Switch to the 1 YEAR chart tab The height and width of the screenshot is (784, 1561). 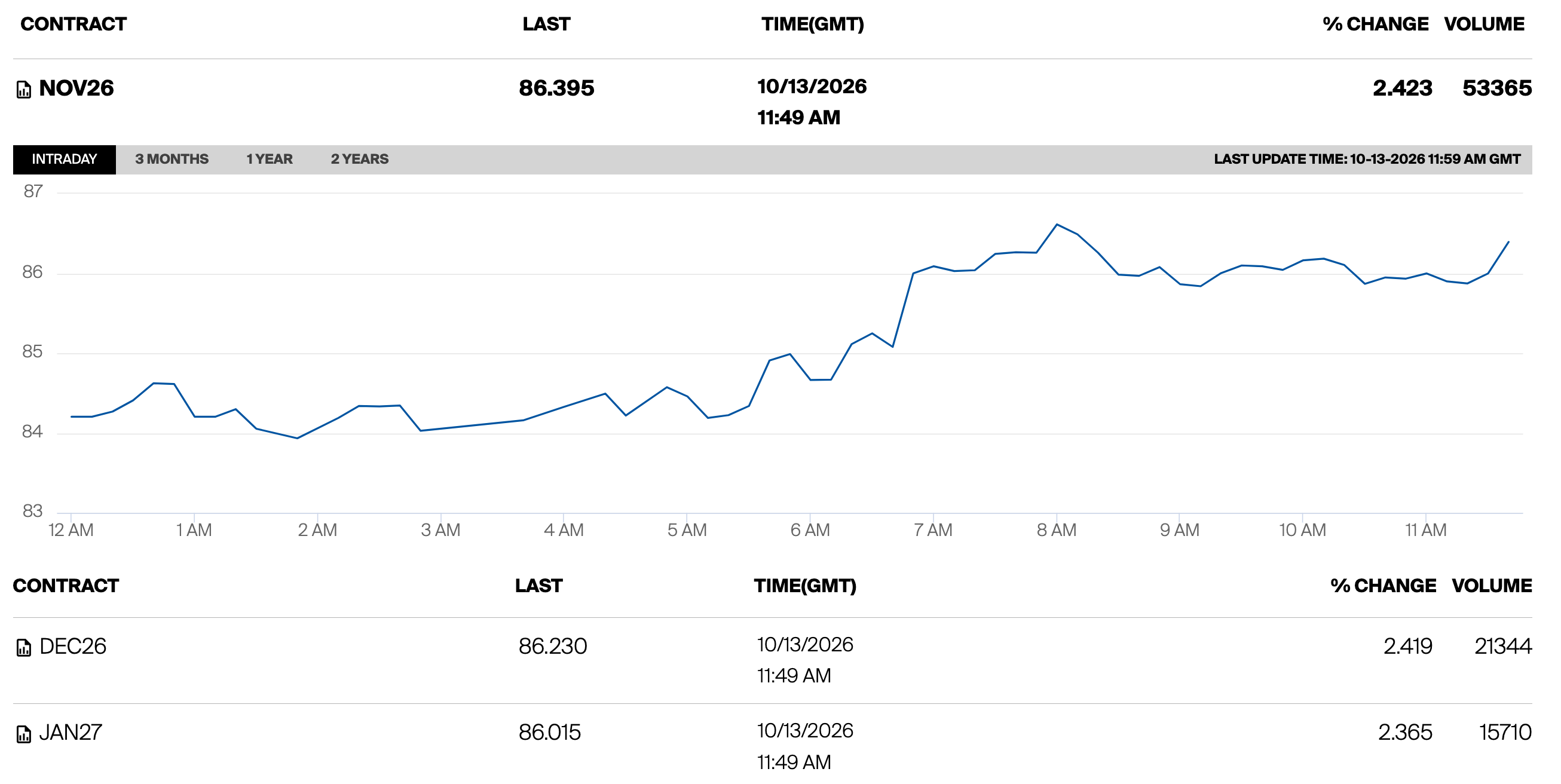pos(269,160)
